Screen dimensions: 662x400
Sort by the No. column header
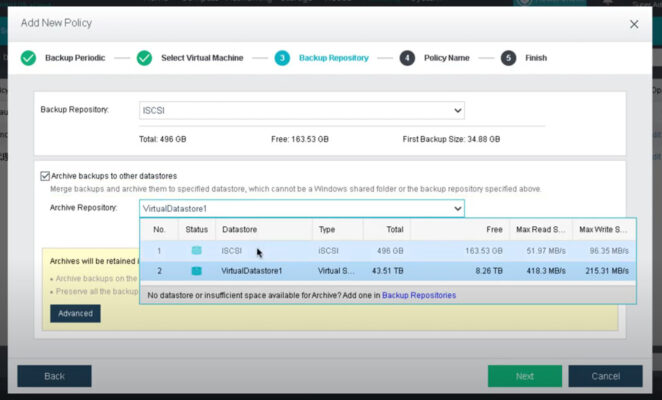click(x=159, y=229)
